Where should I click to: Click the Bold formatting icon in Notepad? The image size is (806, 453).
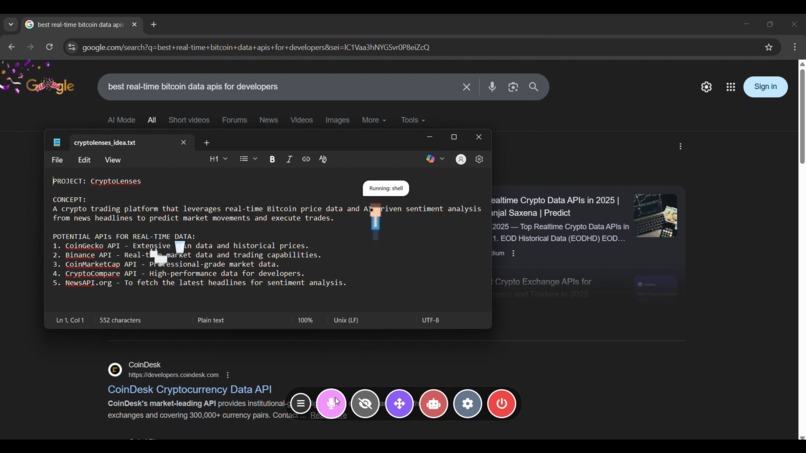click(x=272, y=159)
